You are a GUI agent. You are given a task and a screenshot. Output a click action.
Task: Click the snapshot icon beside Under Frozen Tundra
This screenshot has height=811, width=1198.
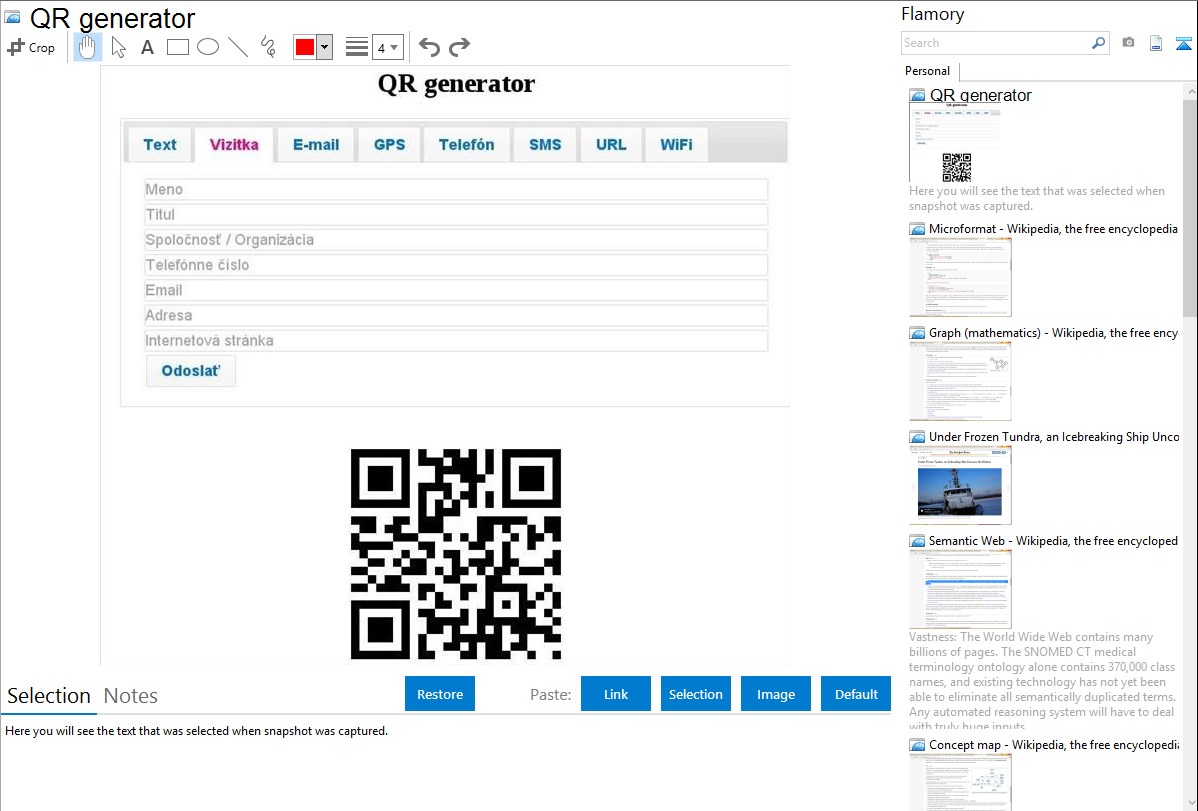coord(917,437)
